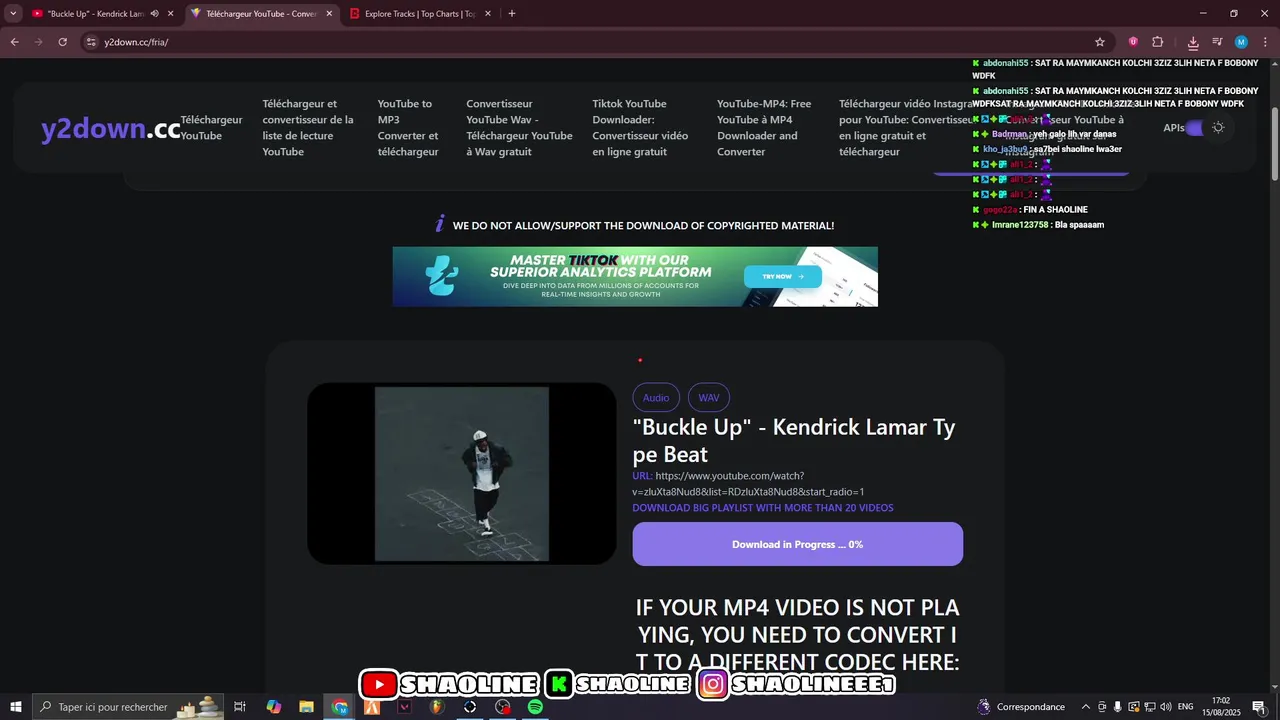1280x720 pixels.
Task: Select the Audio format pill
Action: [x=656, y=398]
